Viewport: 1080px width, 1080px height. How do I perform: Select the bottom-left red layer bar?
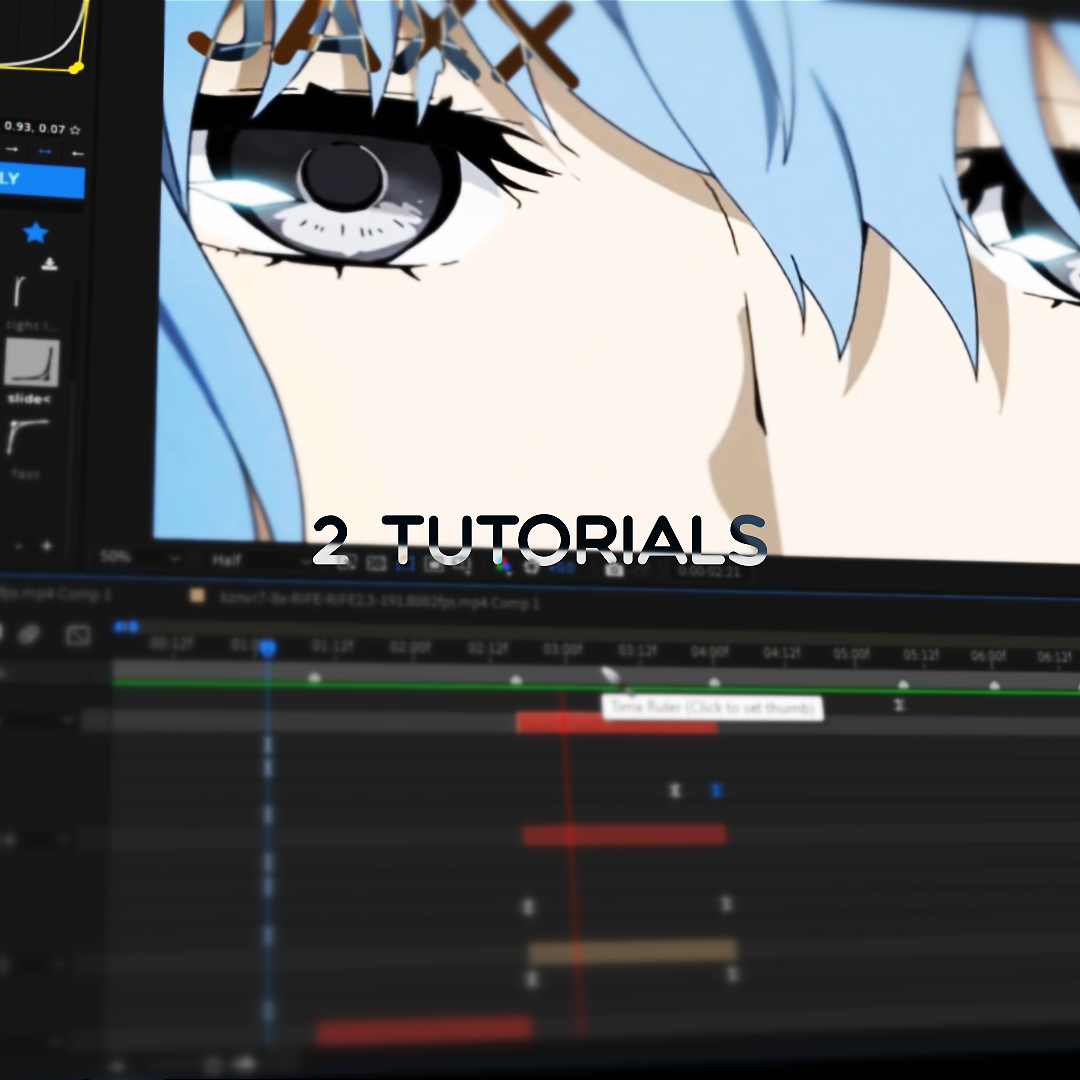coord(424,1030)
